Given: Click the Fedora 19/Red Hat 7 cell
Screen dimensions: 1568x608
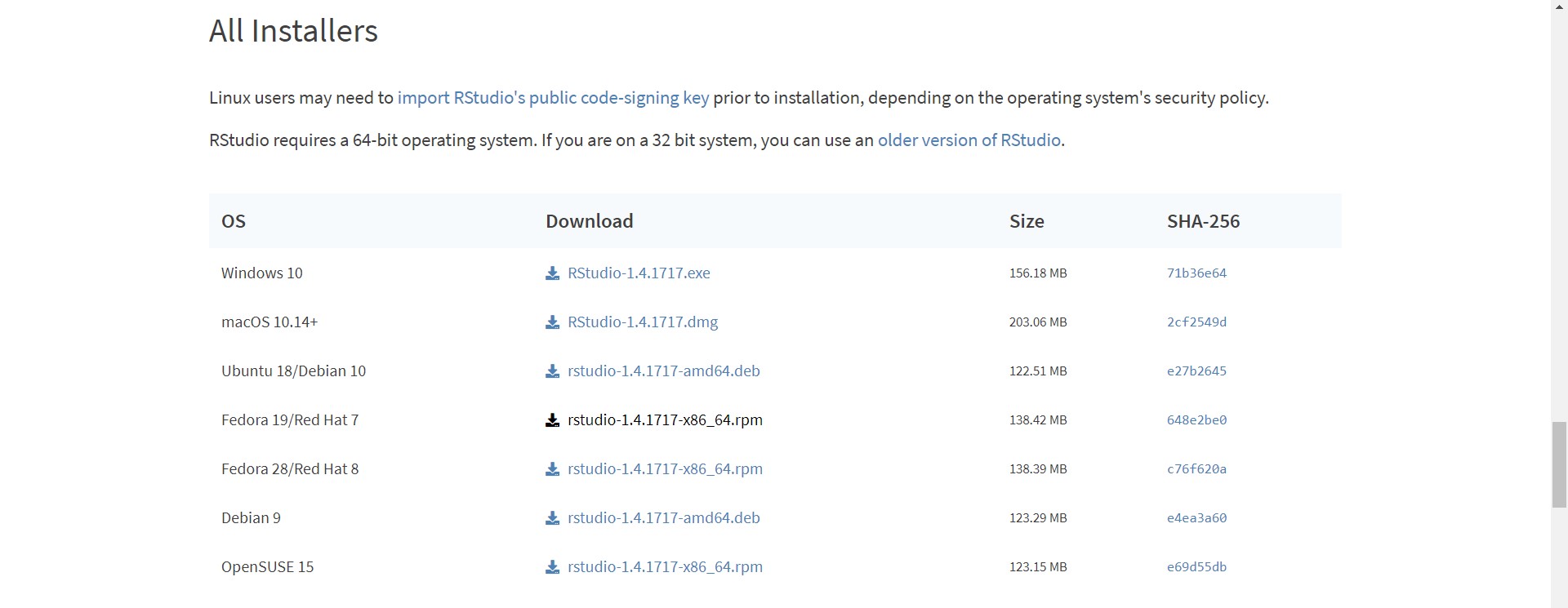Looking at the screenshot, I should tap(290, 420).
